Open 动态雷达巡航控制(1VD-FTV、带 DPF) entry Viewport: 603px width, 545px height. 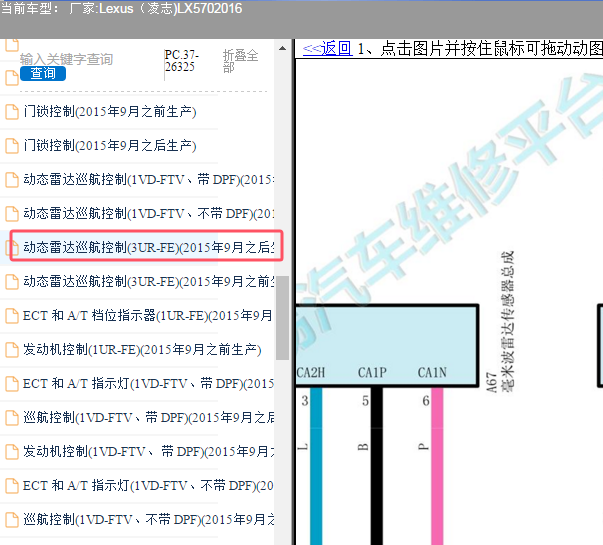[148, 180]
